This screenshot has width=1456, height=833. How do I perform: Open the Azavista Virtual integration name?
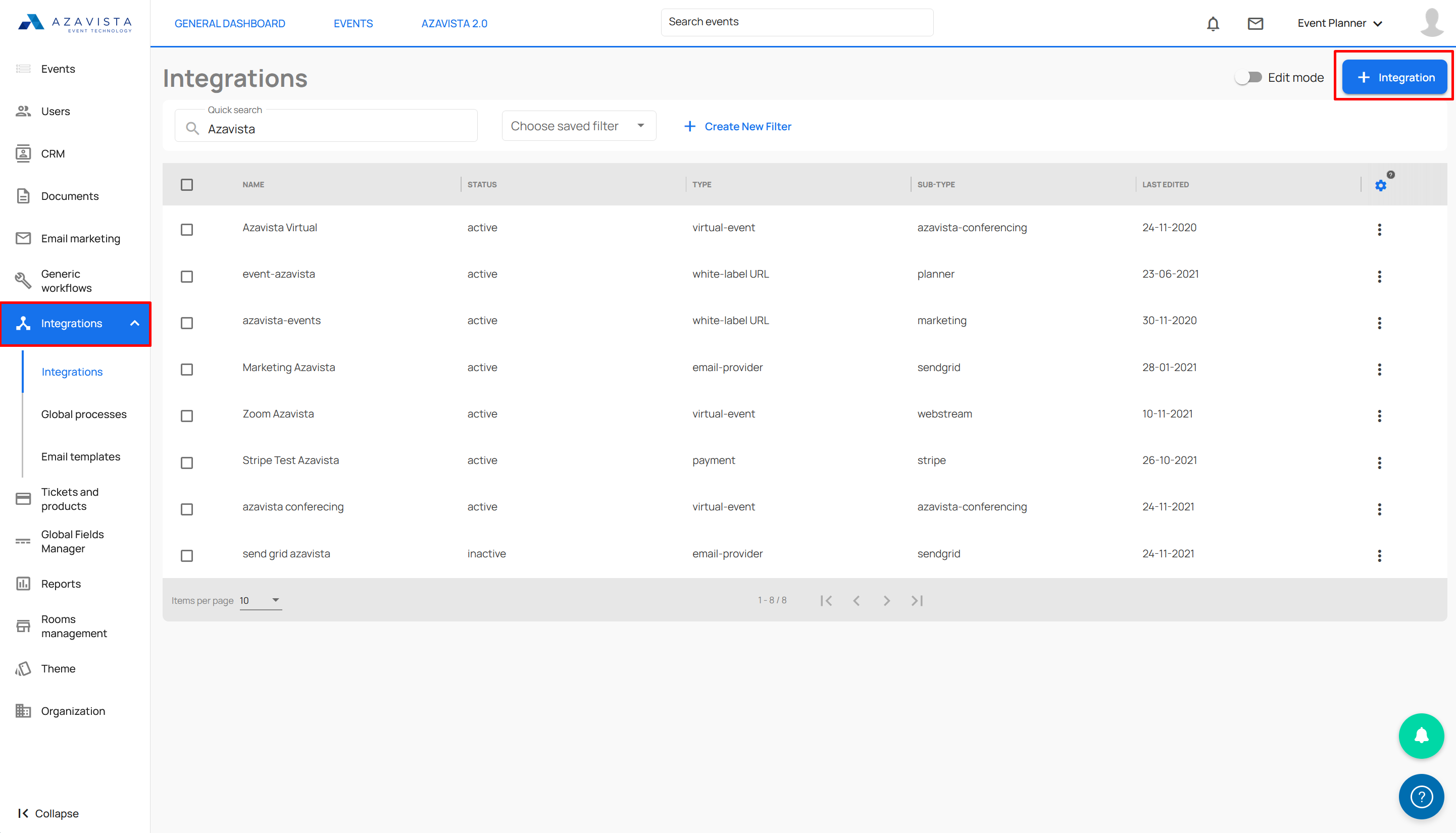coord(280,227)
